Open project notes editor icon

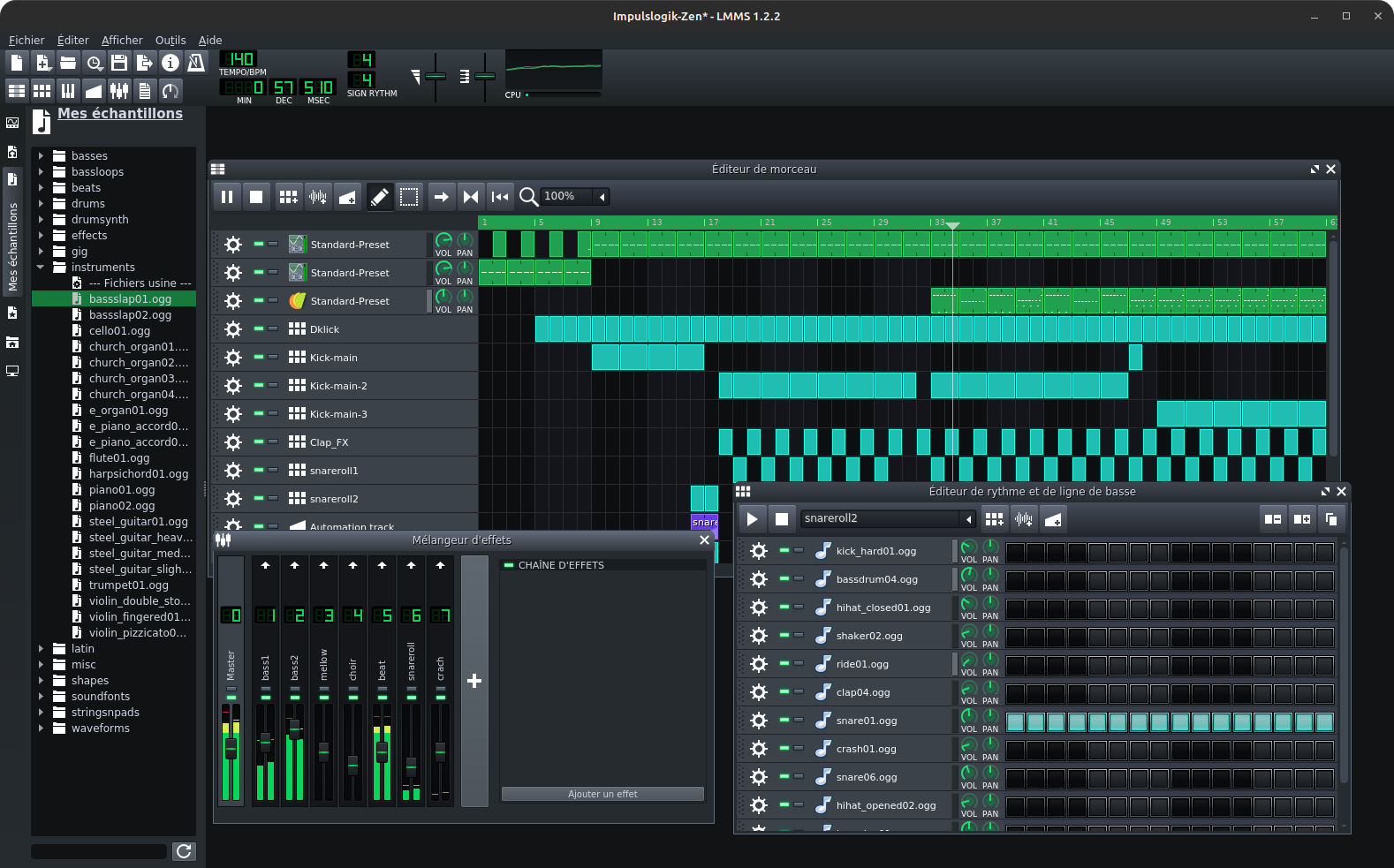pos(145,91)
